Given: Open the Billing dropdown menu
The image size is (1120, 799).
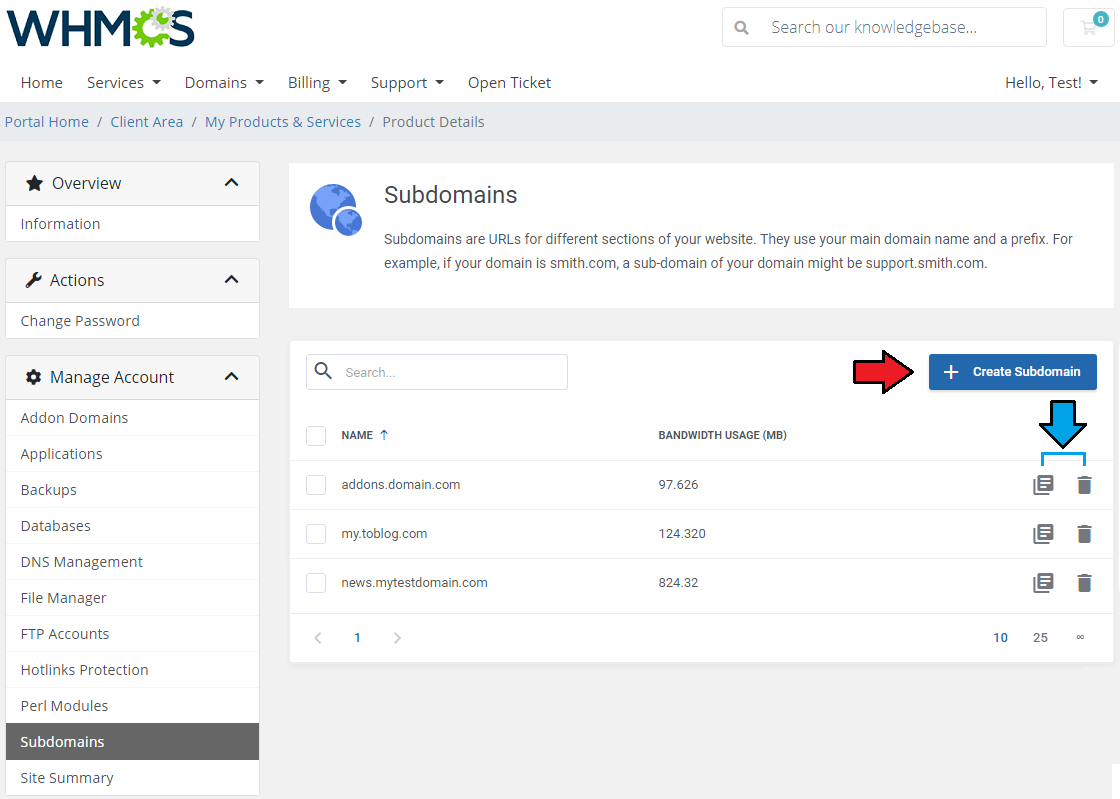Looking at the screenshot, I should click(x=317, y=83).
